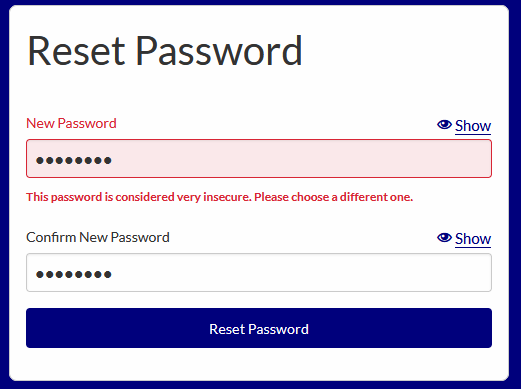This screenshot has width=521, height=389.
Task: Click the word "Password" in the large heading
Action: tap(219, 51)
